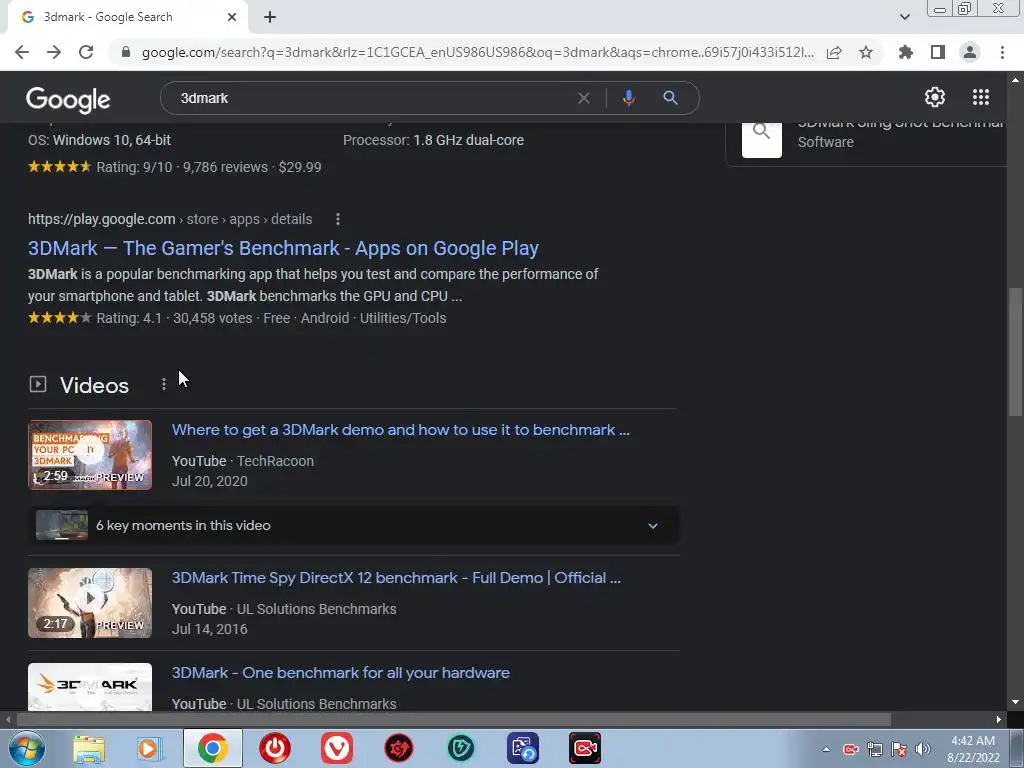The height and width of the screenshot is (768, 1024).
Task: Open the Windows Start menu
Action: pos(27,748)
